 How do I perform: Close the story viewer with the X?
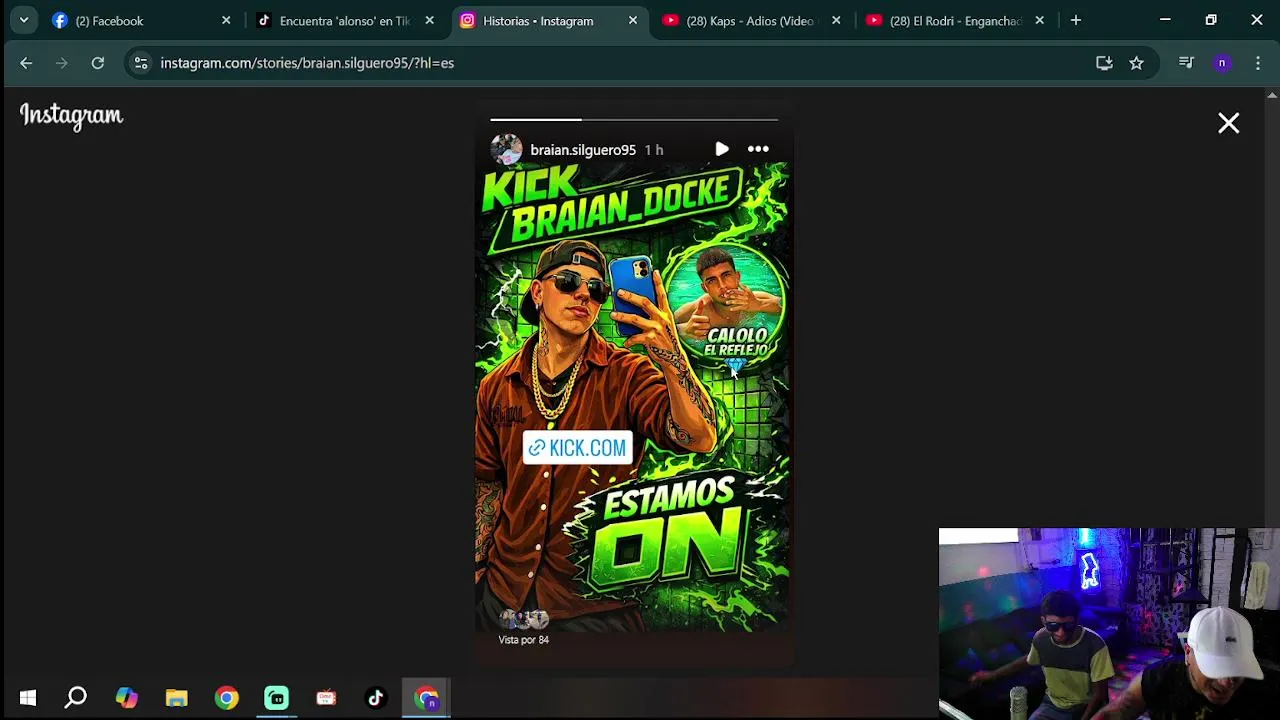(1228, 123)
